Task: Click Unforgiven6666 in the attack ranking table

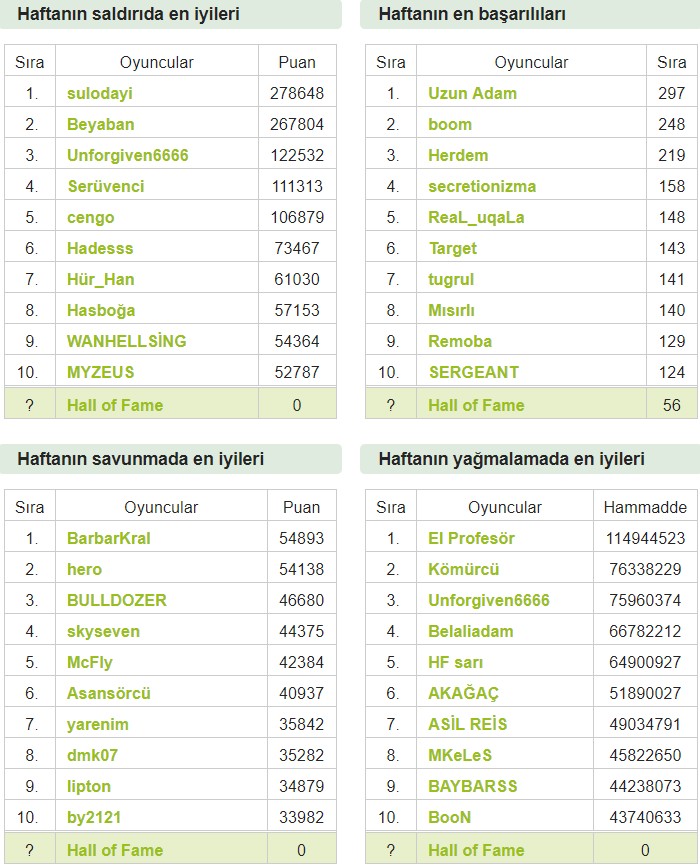Action: pos(128,155)
